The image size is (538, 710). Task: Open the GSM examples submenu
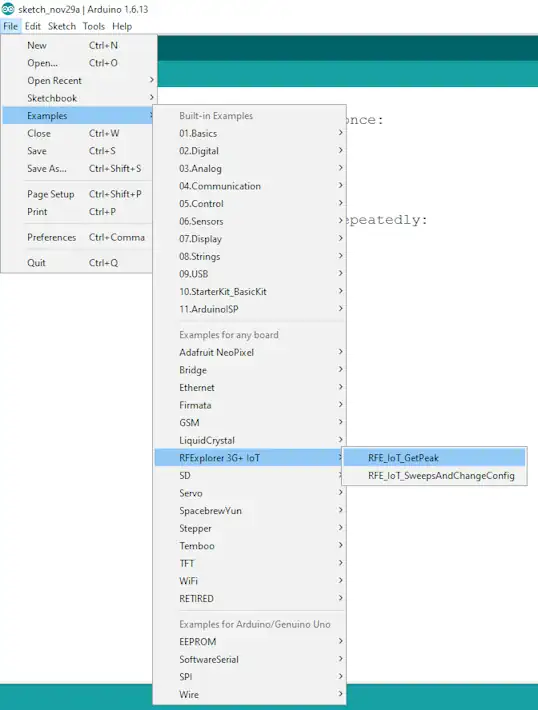(x=250, y=423)
